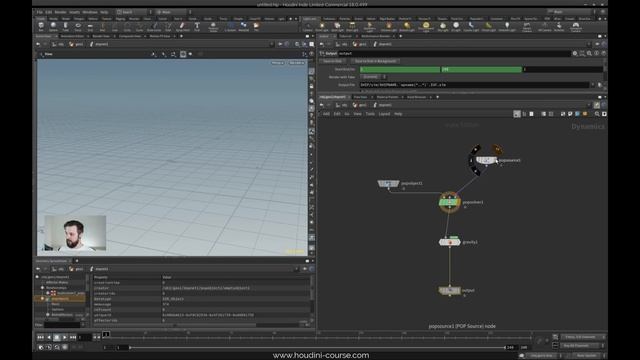This screenshot has width=640, height=360.
Task: Open the Windows menu
Action: 90,12
